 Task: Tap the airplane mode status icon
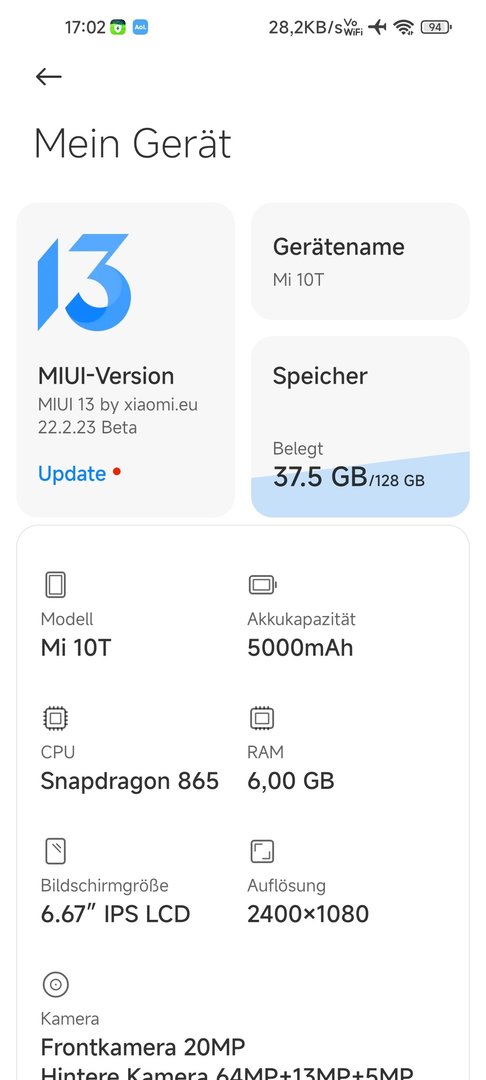(377, 28)
